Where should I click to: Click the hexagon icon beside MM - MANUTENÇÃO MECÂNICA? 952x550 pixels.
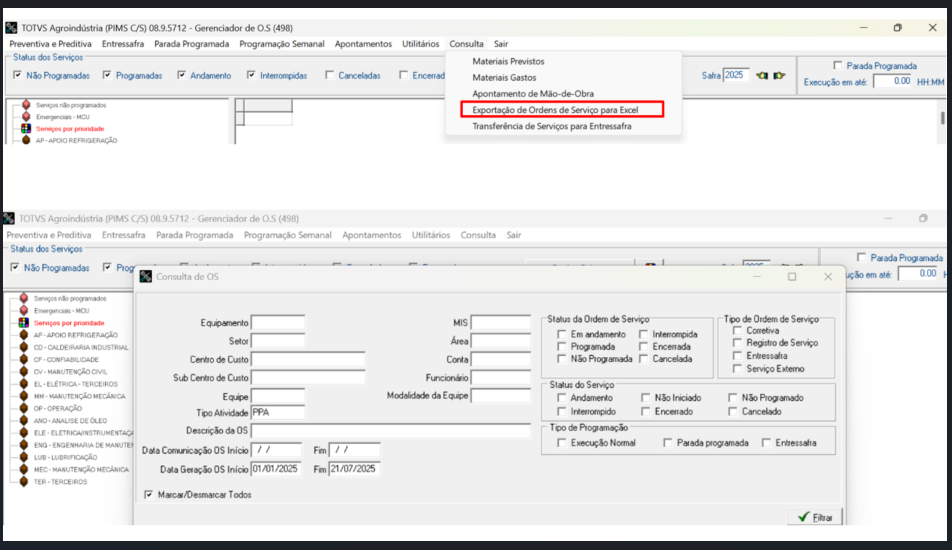(24, 396)
